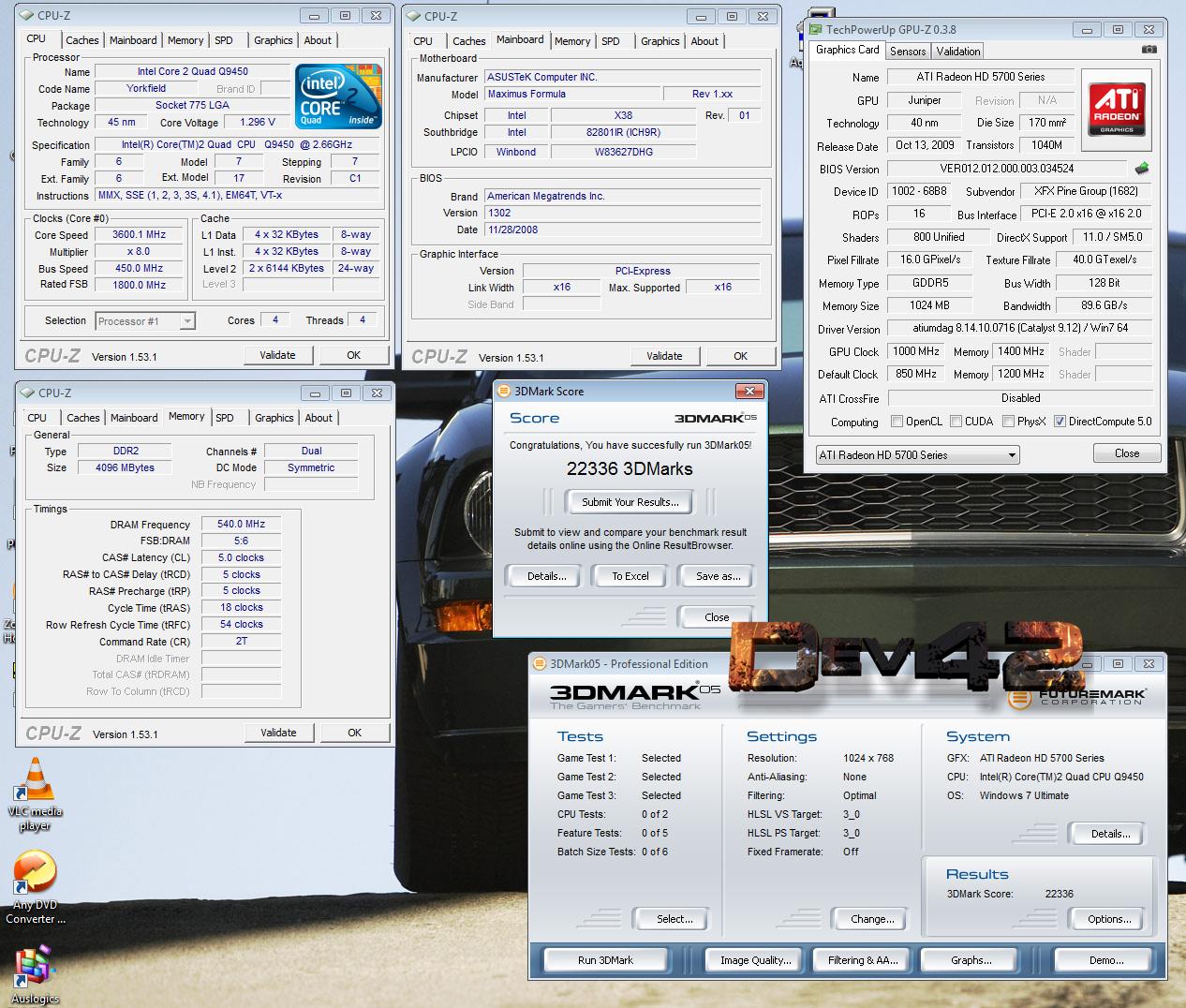Switch to Caches tab in top-left CPU-Z
Screen dimensions: 1186x1008
point(82,40)
